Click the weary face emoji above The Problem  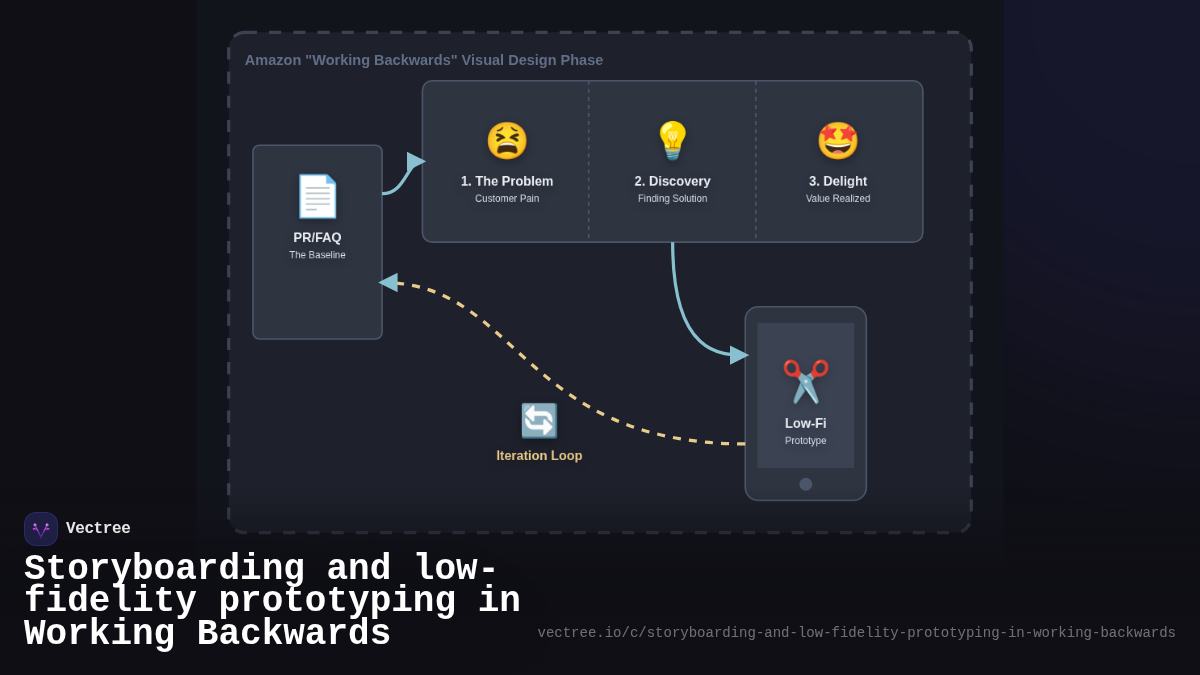coord(507,141)
